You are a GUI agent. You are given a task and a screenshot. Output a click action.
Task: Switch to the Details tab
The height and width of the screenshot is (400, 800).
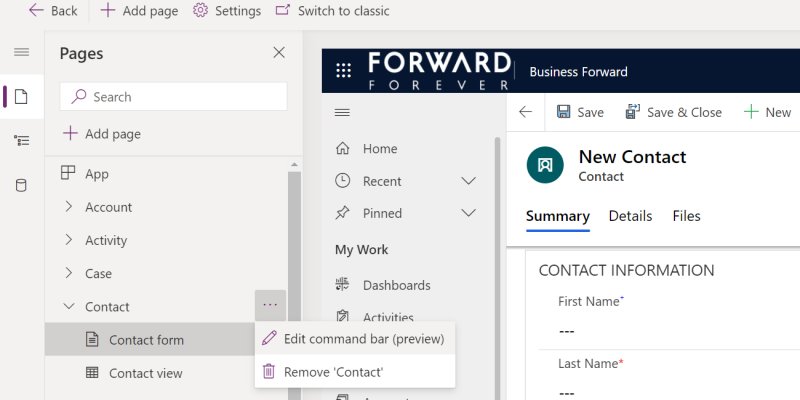point(630,216)
